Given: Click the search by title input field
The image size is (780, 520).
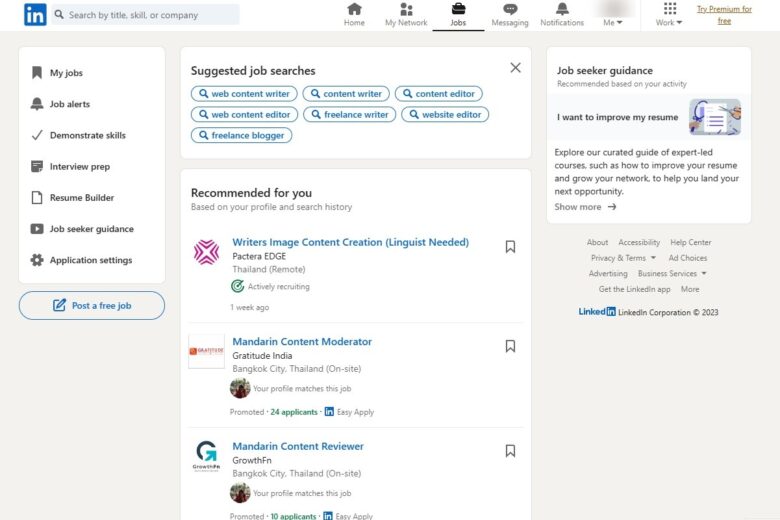Looking at the screenshot, I should (150, 15).
